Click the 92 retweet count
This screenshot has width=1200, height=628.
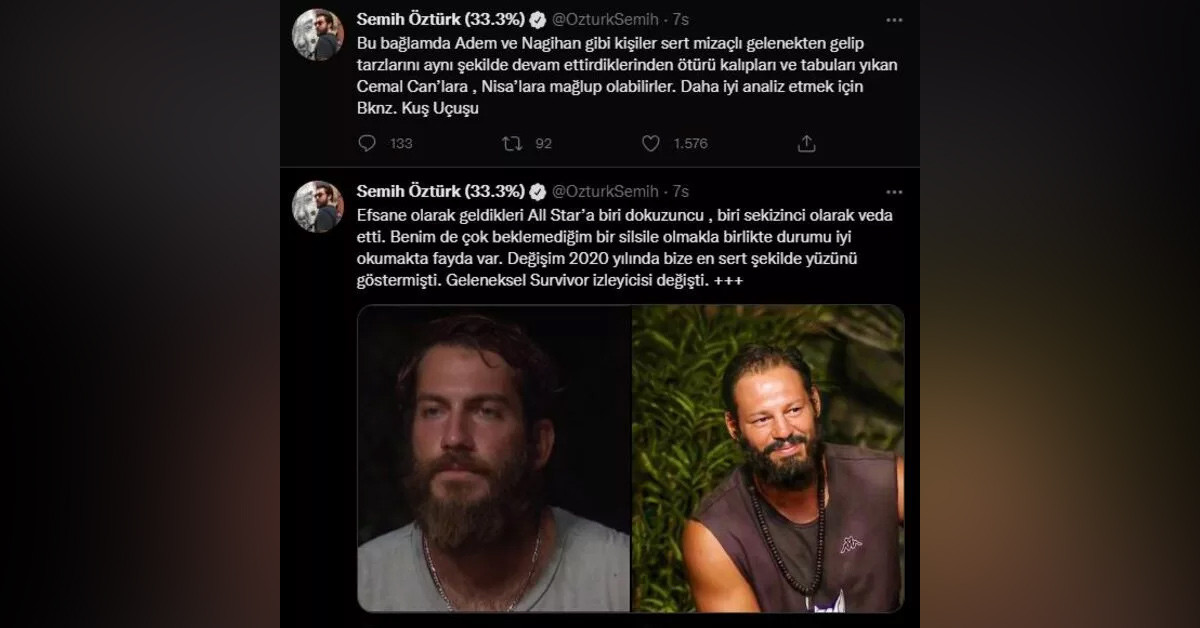(543, 144)
